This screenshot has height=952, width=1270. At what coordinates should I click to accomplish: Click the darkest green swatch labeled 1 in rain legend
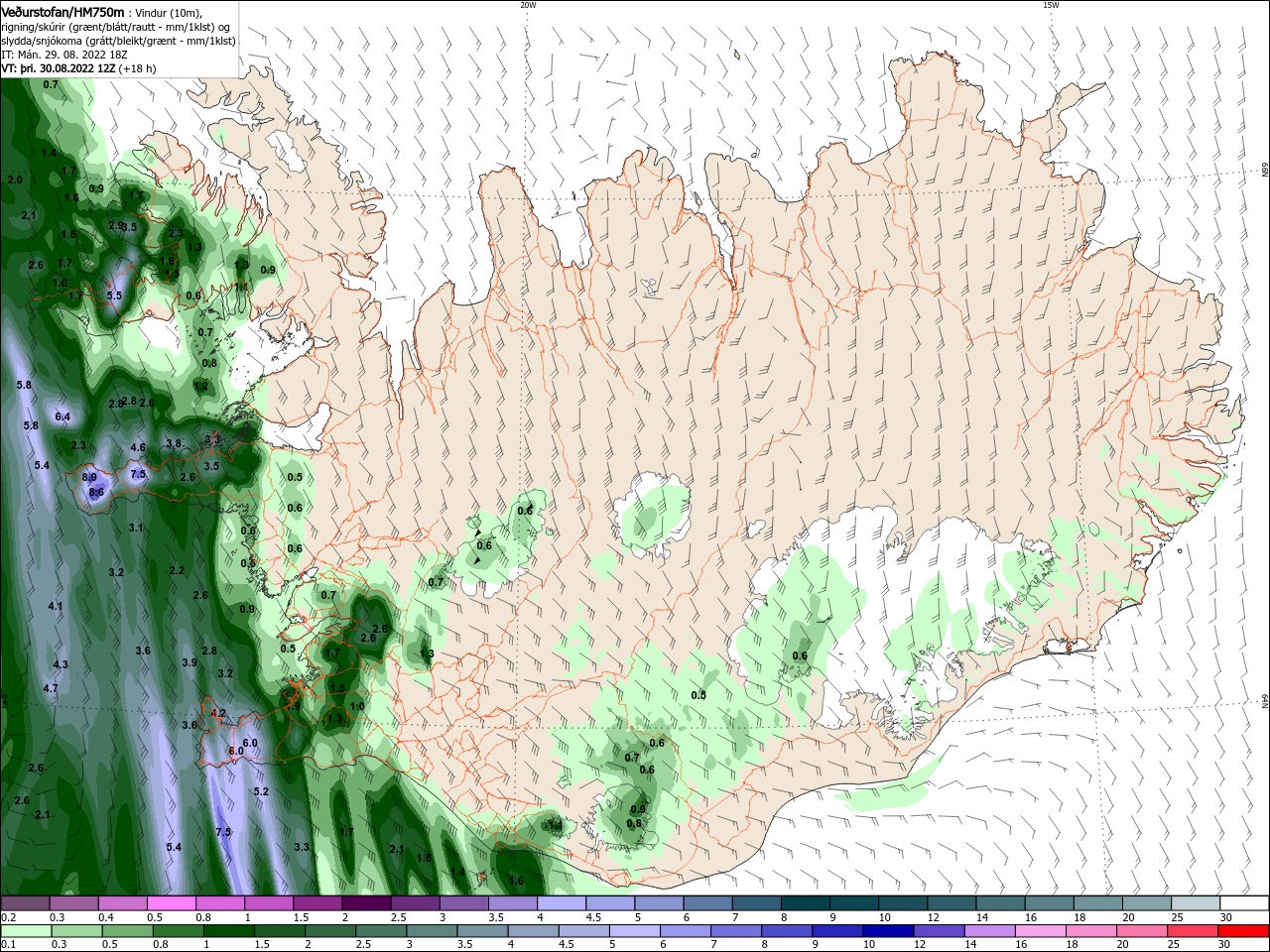pos(229,931)
